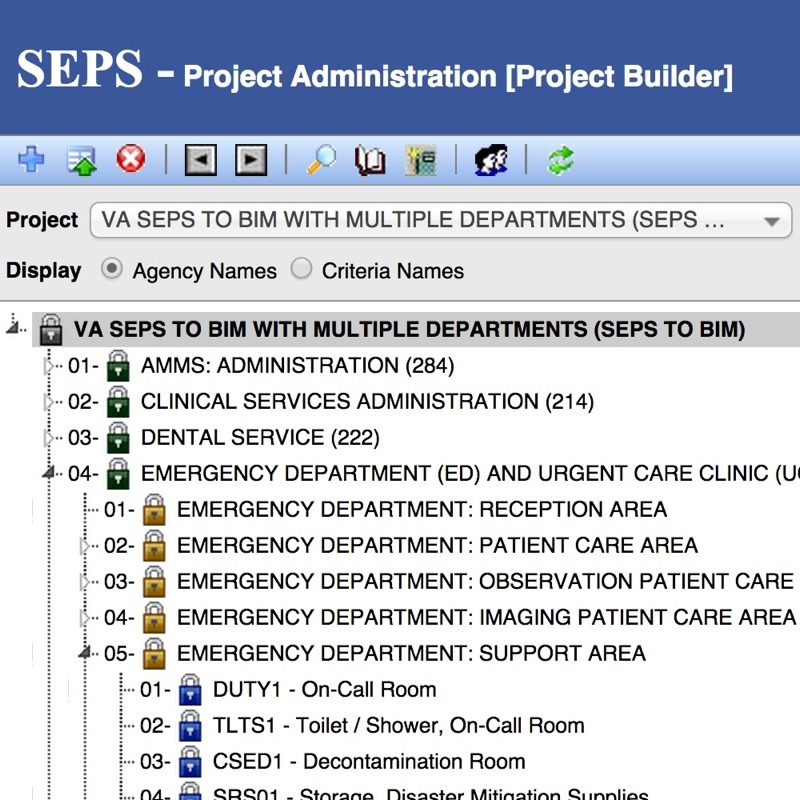Click the green refresh arrows icon
Viewport: 800px width, 800px height.
(561, 161)
